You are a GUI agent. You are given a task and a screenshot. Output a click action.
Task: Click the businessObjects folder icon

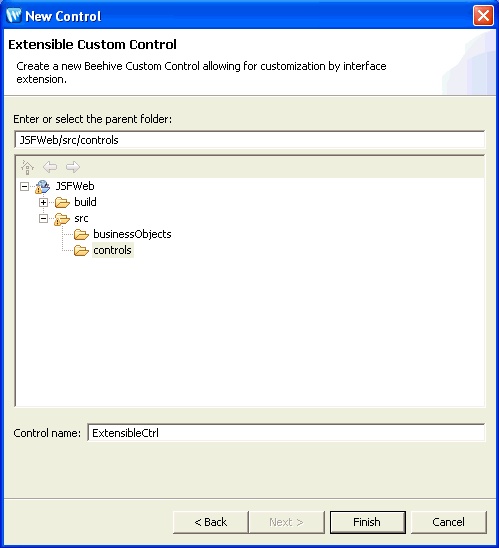click(81, 235)
